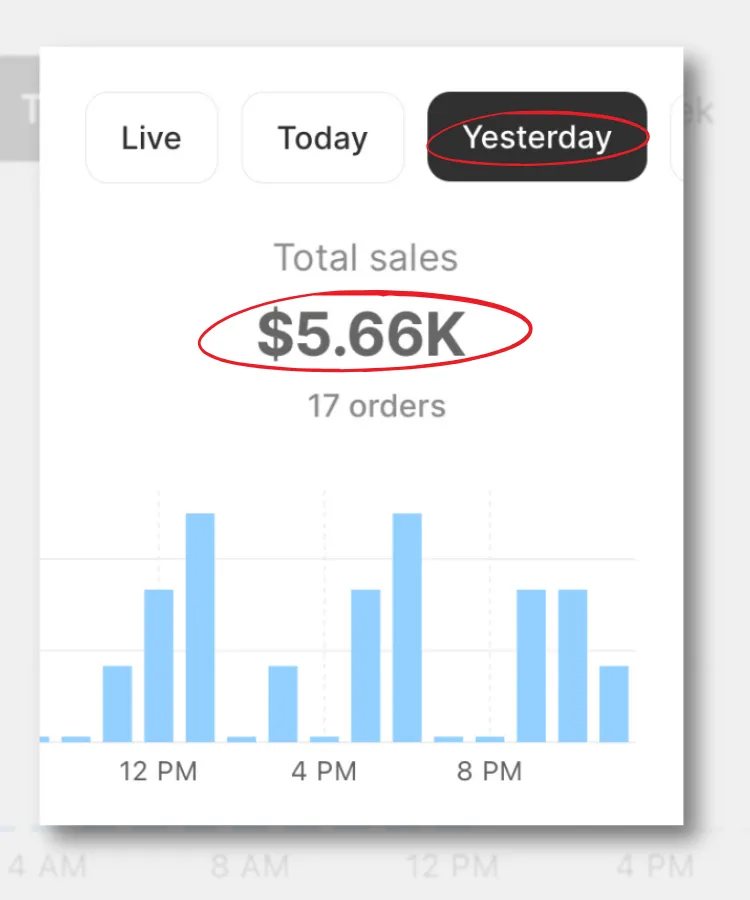Click the short bar just before 12 PM
750x900 pixels.
click(117, 703)
